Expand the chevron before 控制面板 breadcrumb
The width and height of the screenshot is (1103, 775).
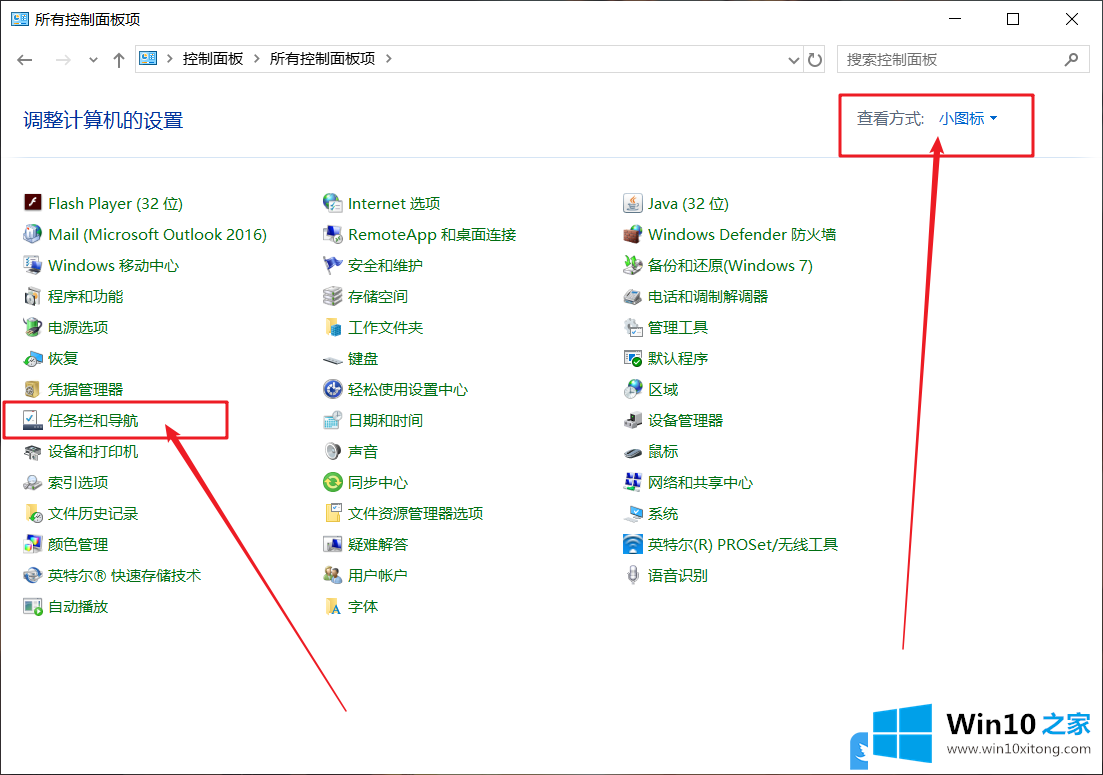pos(170,59)
